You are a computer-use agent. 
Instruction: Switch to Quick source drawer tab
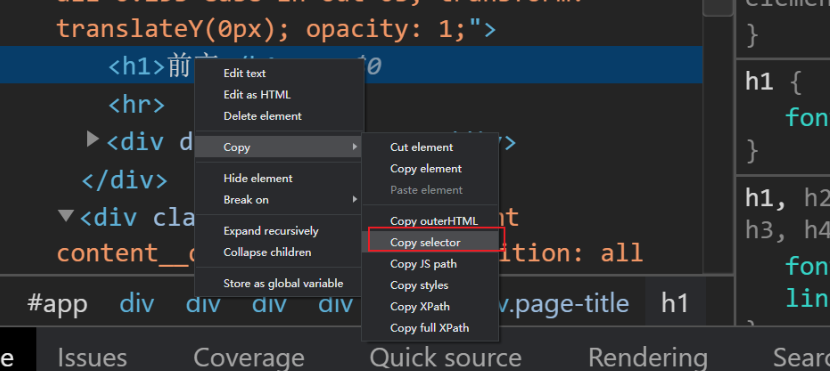(446, 358)
